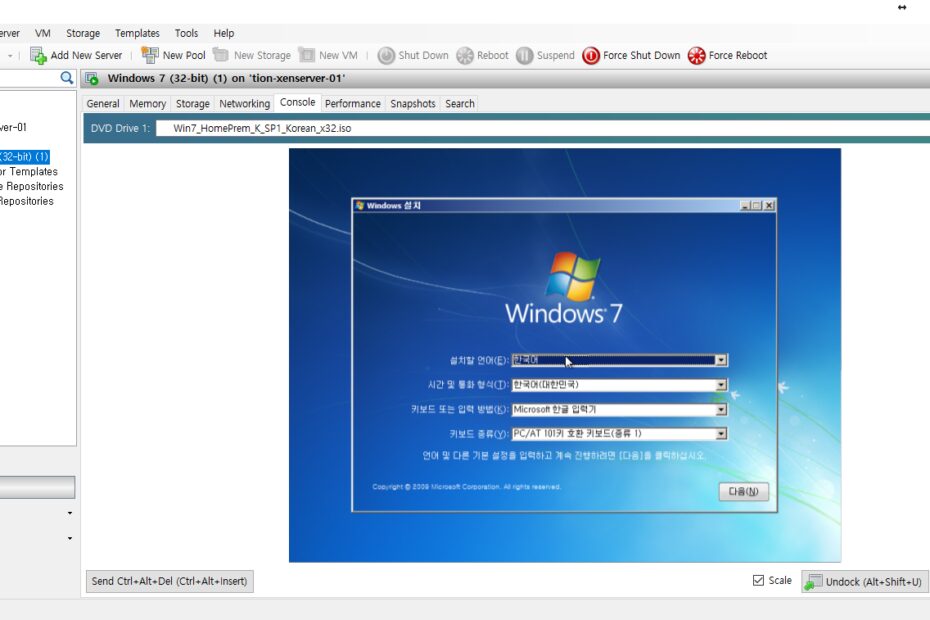Open the DVD Drive 1 ISO dropdown
The width and height of the screenshot is (930, 620).
click(543, 128)
